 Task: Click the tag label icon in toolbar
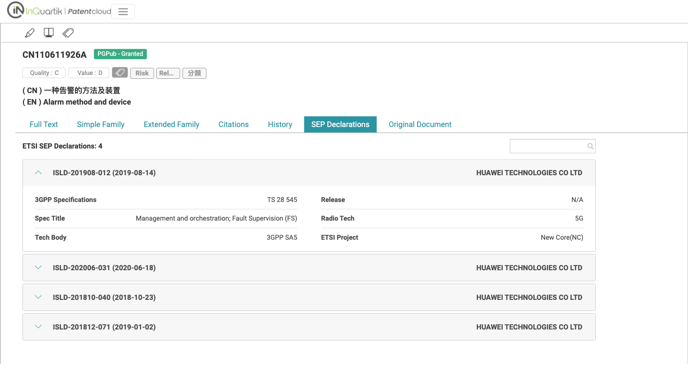[x=68, y=33]
